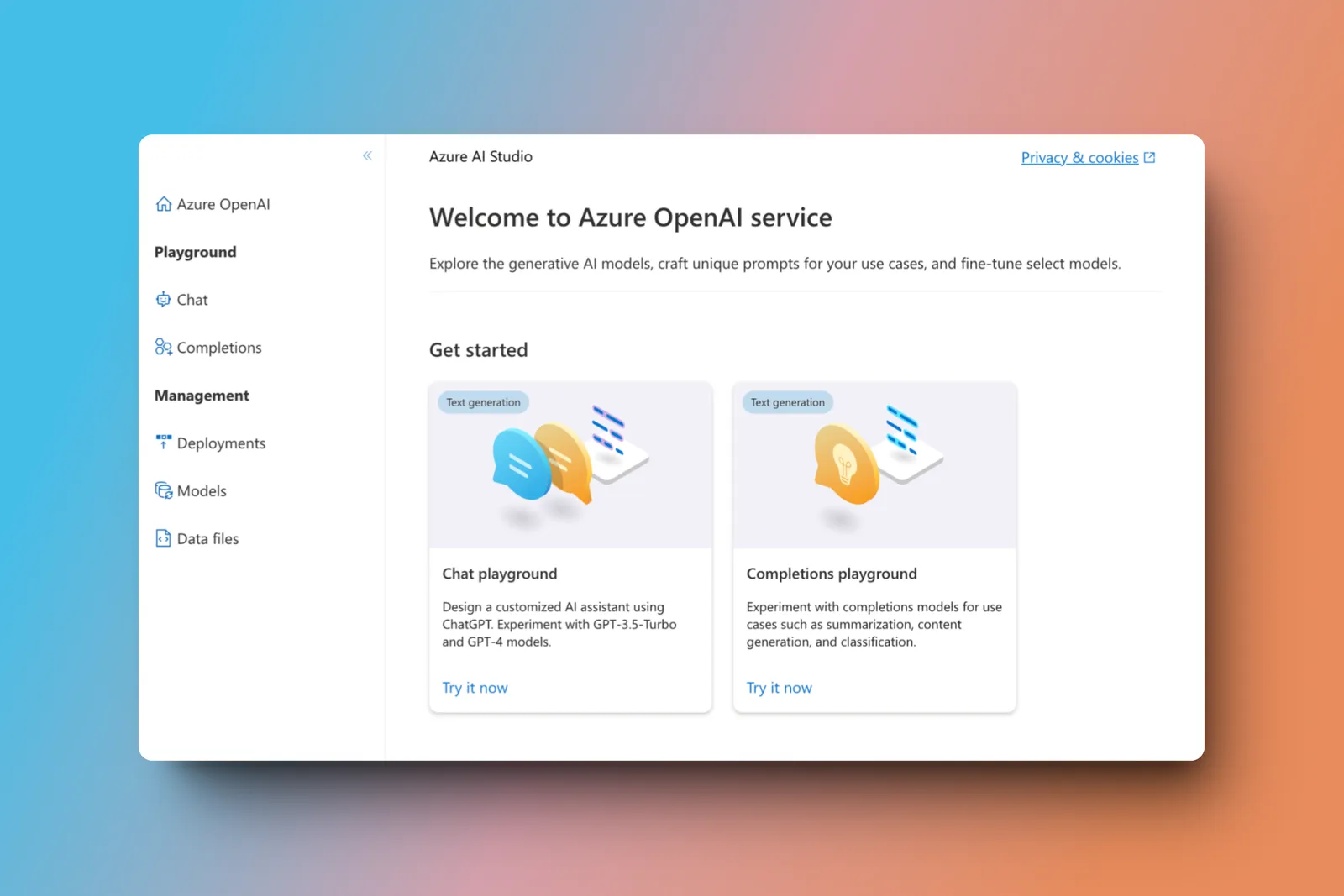Open the Deployments management page
The image size is (1344, 896).
[x=221, y=443]
